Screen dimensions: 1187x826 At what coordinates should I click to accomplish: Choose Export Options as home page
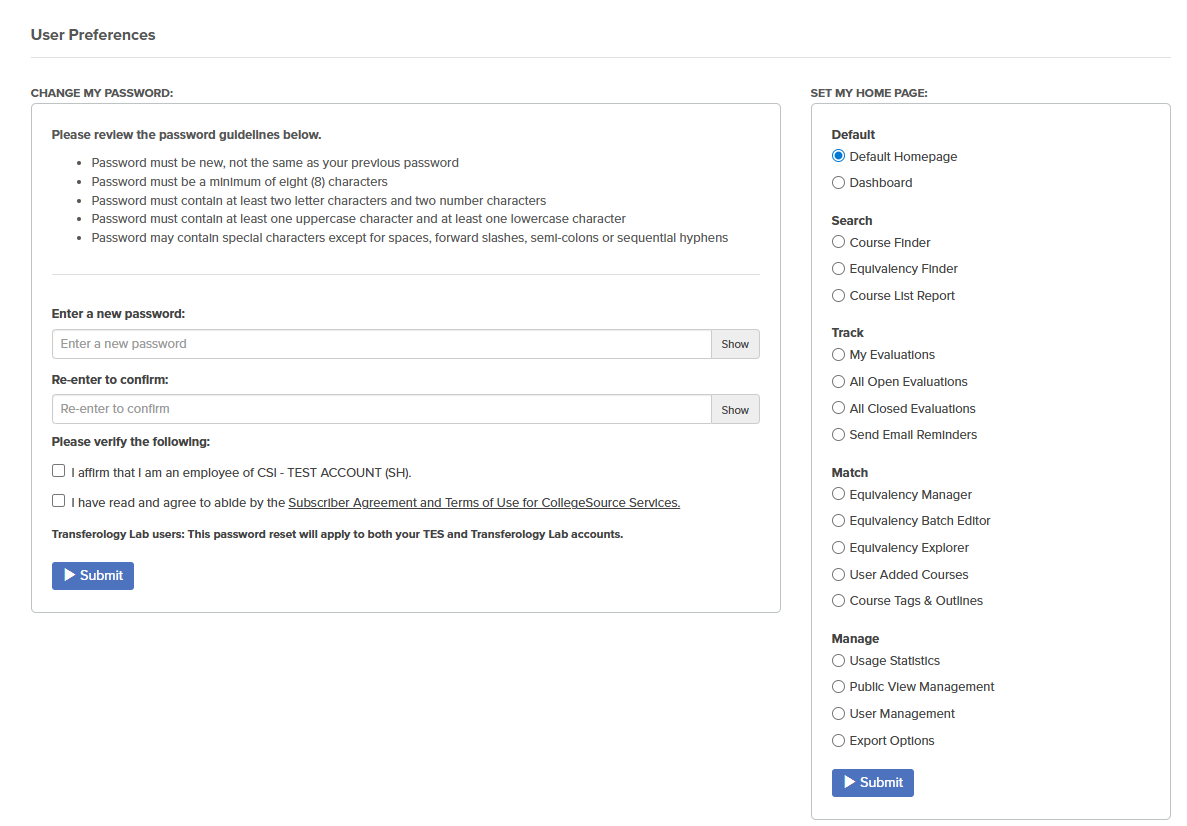[x=838, y=740]
